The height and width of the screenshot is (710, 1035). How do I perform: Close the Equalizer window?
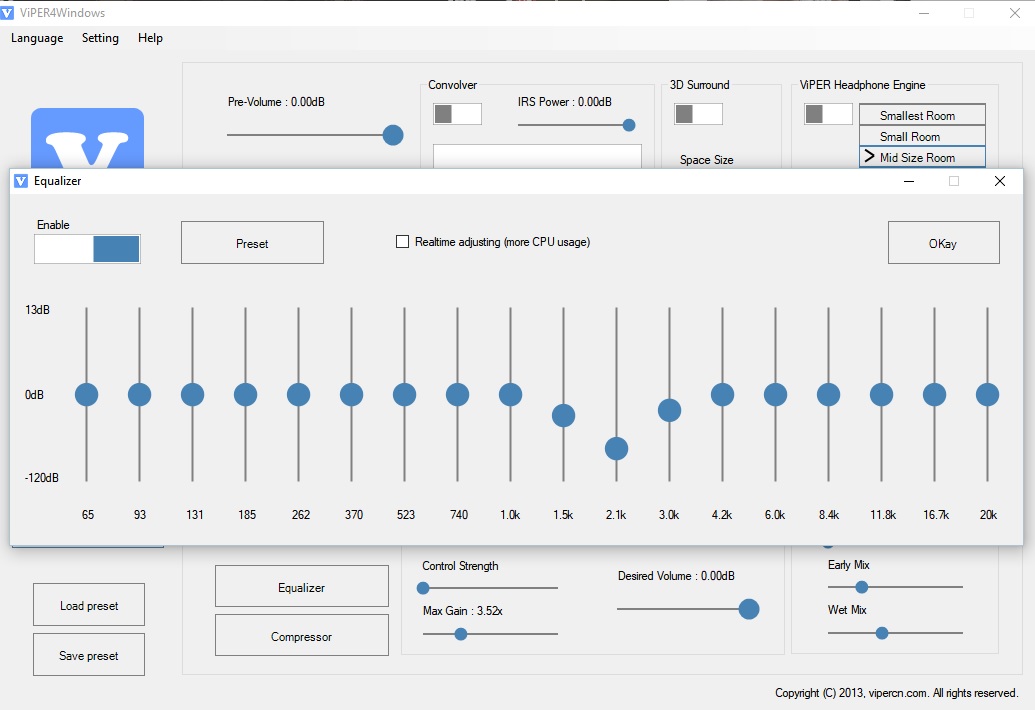tap(1000, 181)
